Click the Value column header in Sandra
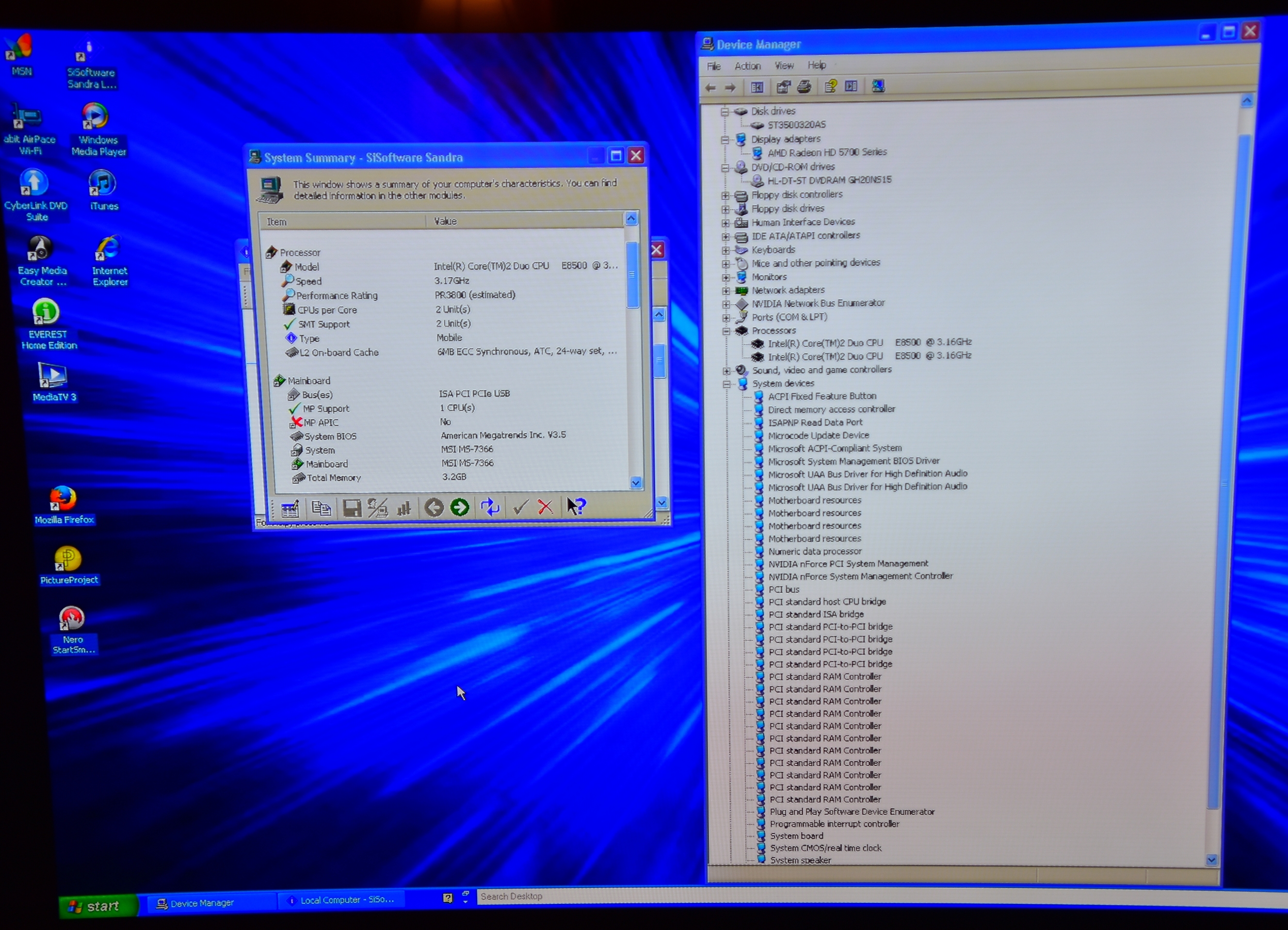The height and width of the screenshot is (930, 1288). [524, 220]
